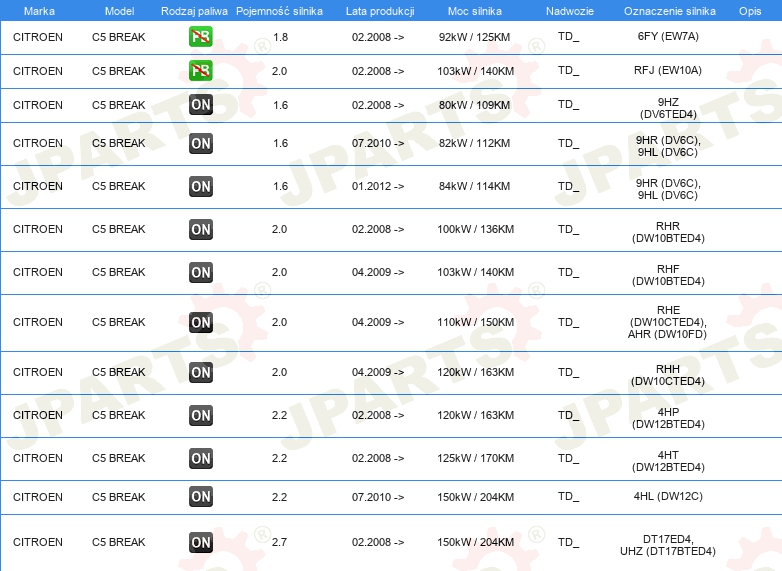Click the Pojemność silnika column header
The width and height of the screenshot is (782, 571).
[x=279, y=11]
